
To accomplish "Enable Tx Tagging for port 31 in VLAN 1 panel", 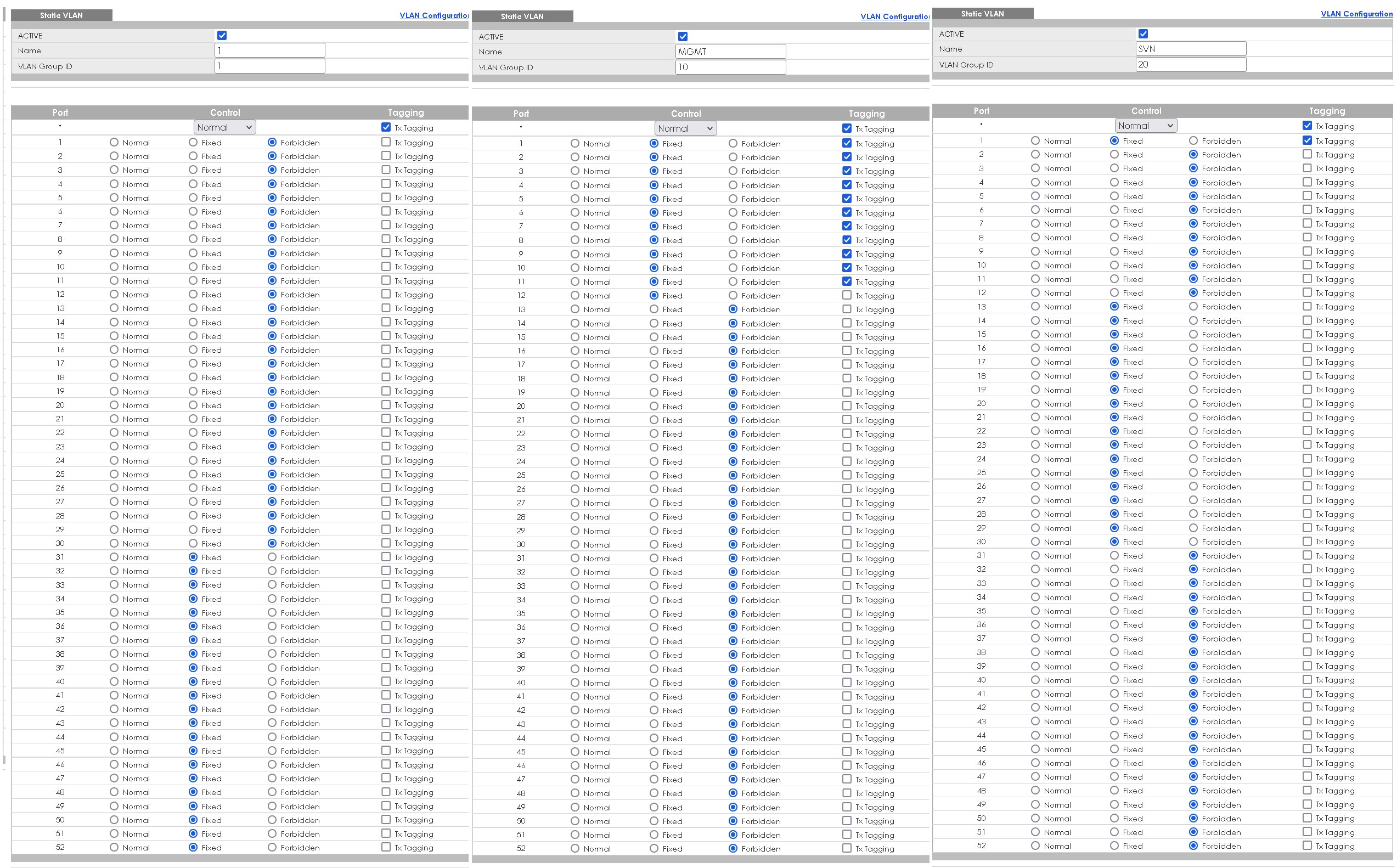I will tap(386, 557).
